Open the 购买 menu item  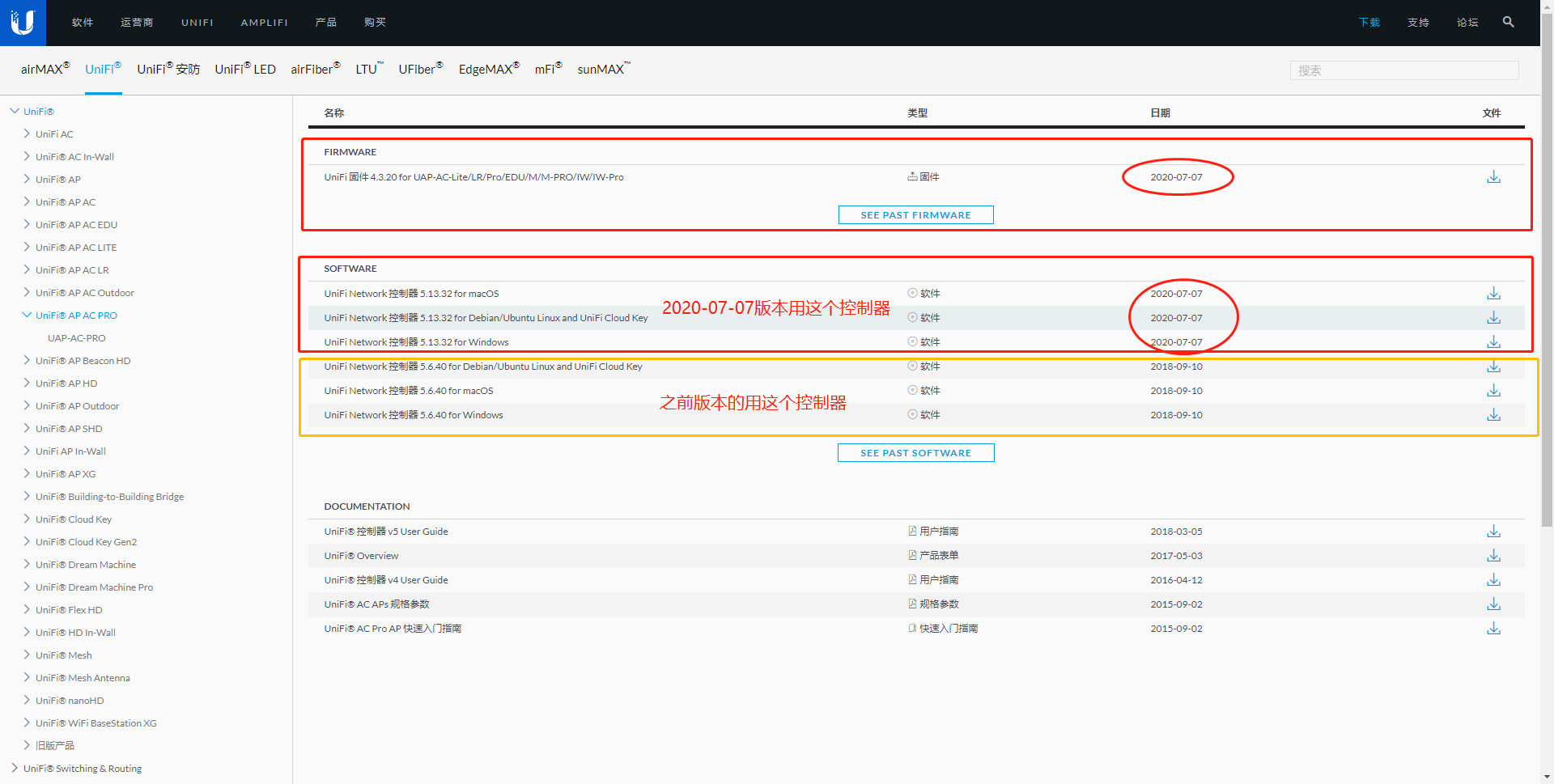coord(375,22)
